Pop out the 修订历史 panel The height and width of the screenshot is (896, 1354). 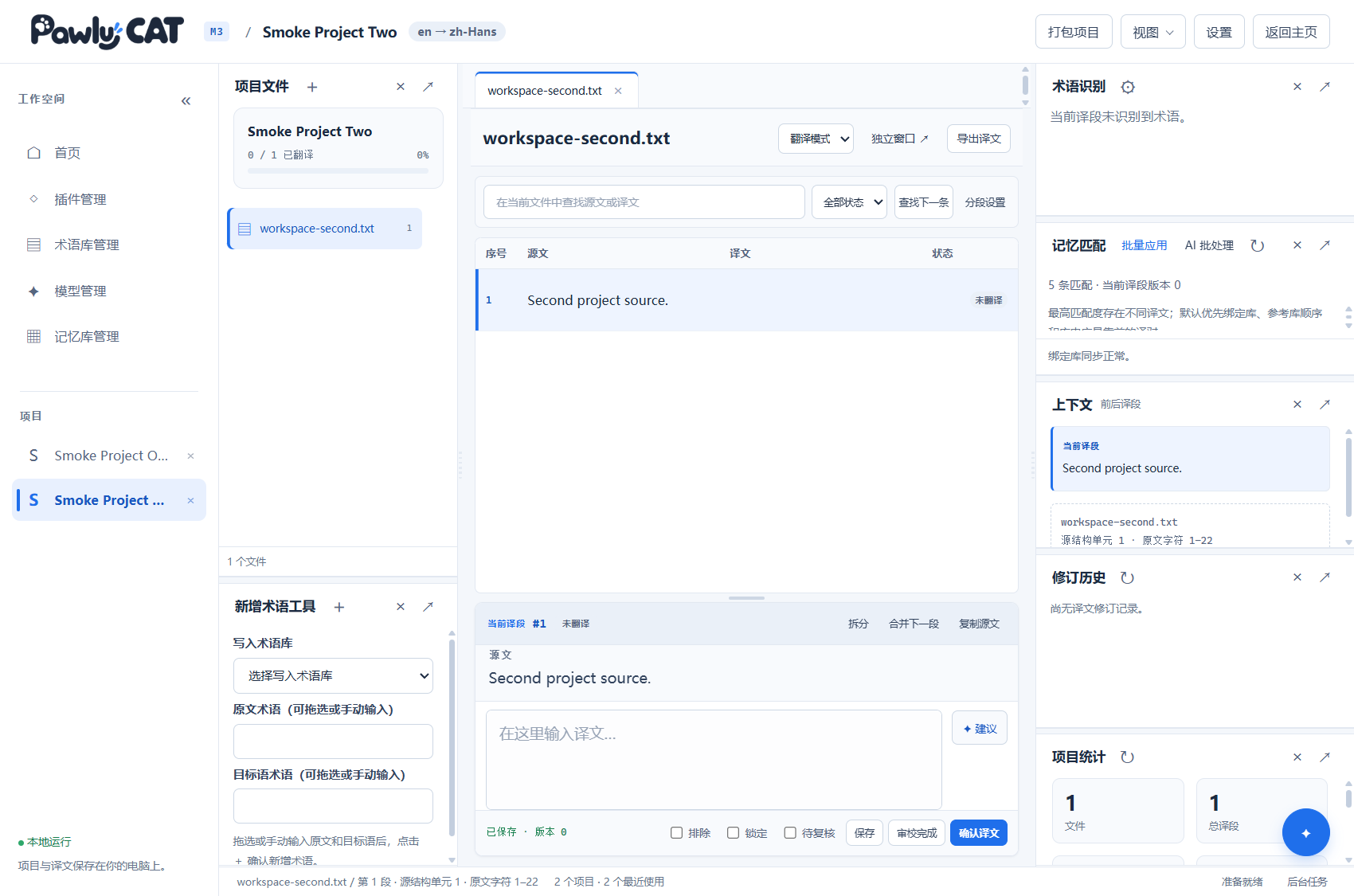[x=1325, y=577]
